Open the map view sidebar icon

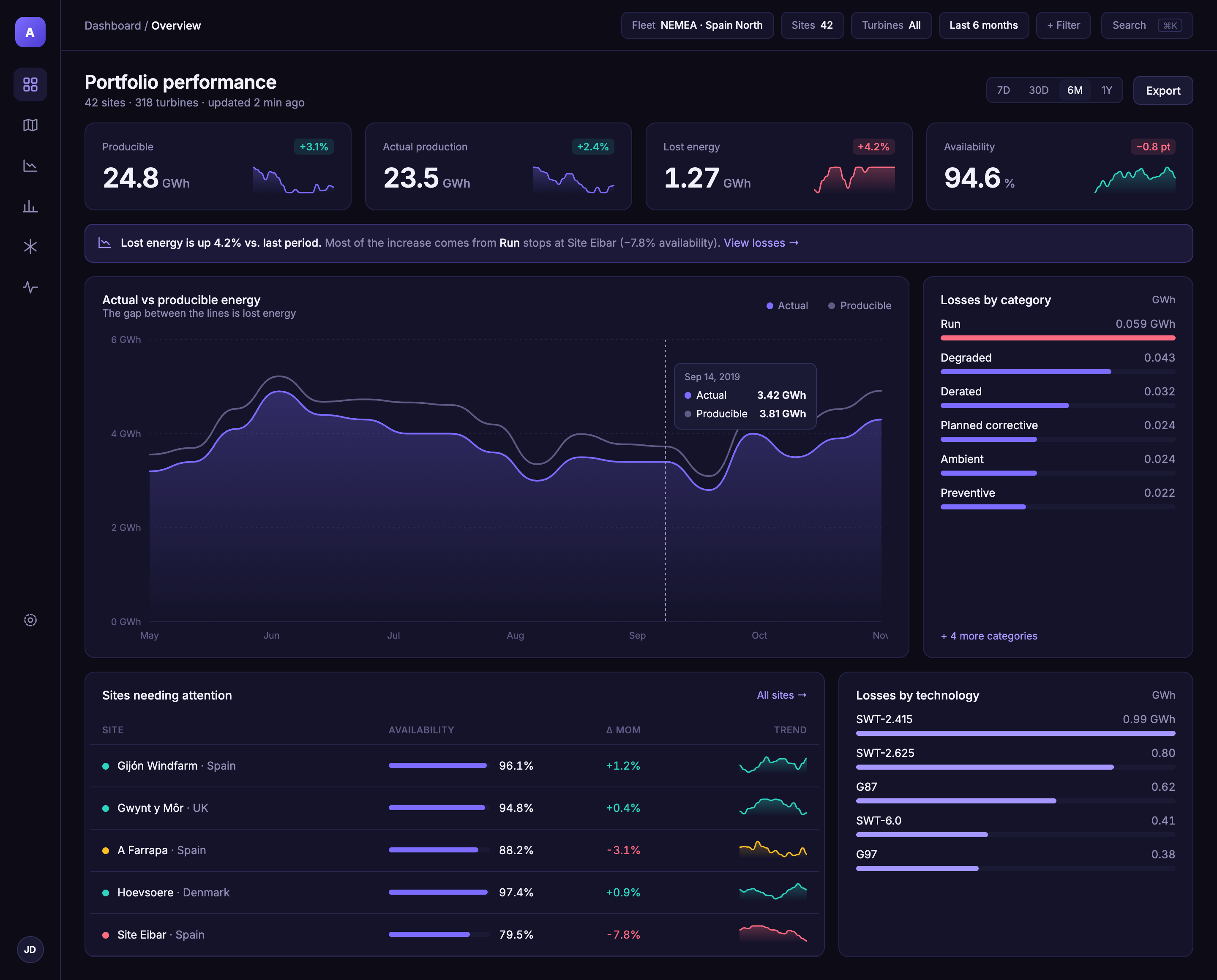[30, 125]
